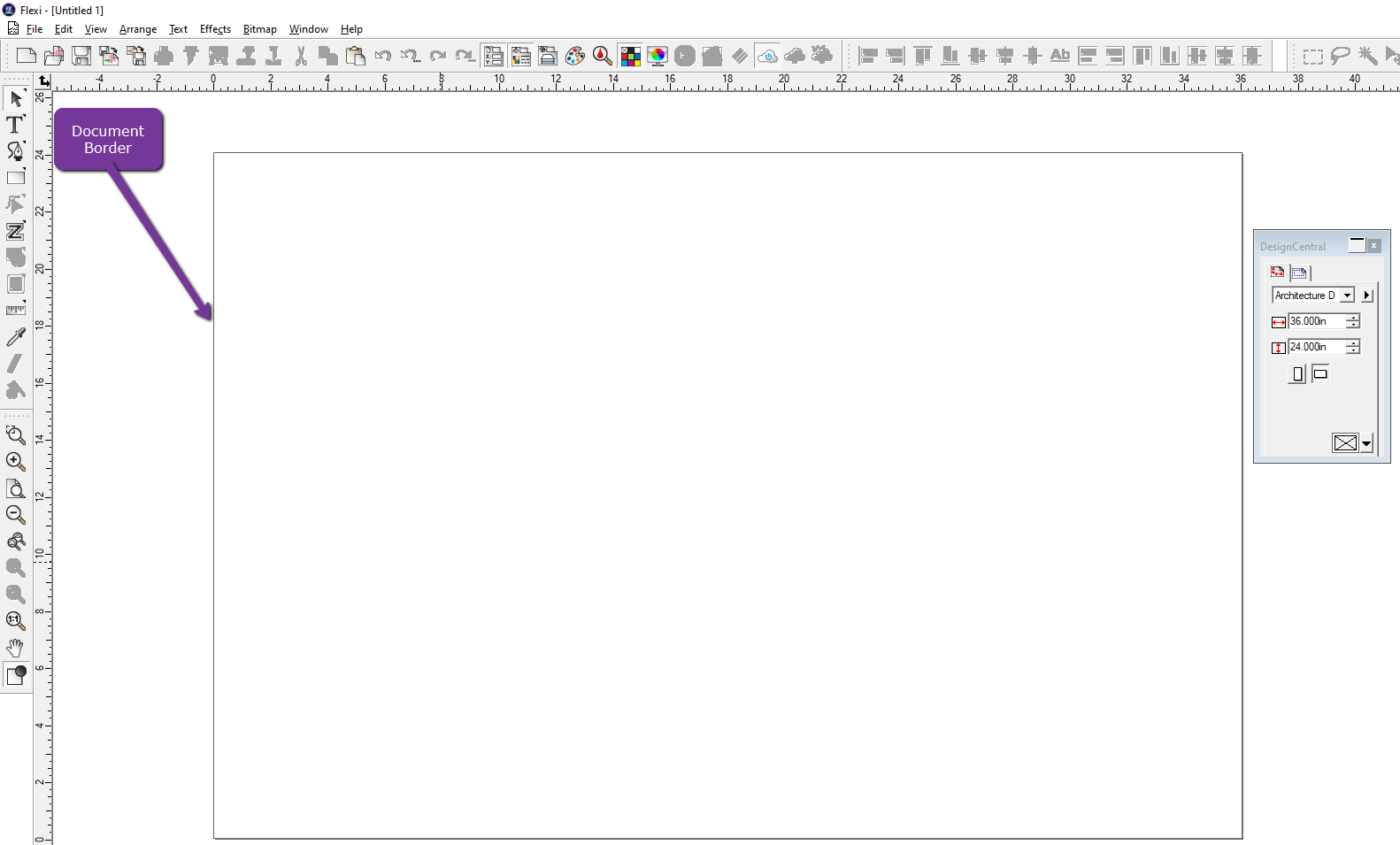Set page orientation to landscape
The width and height of the screenshot is (1400, 845).
[x=1320, y=374]
